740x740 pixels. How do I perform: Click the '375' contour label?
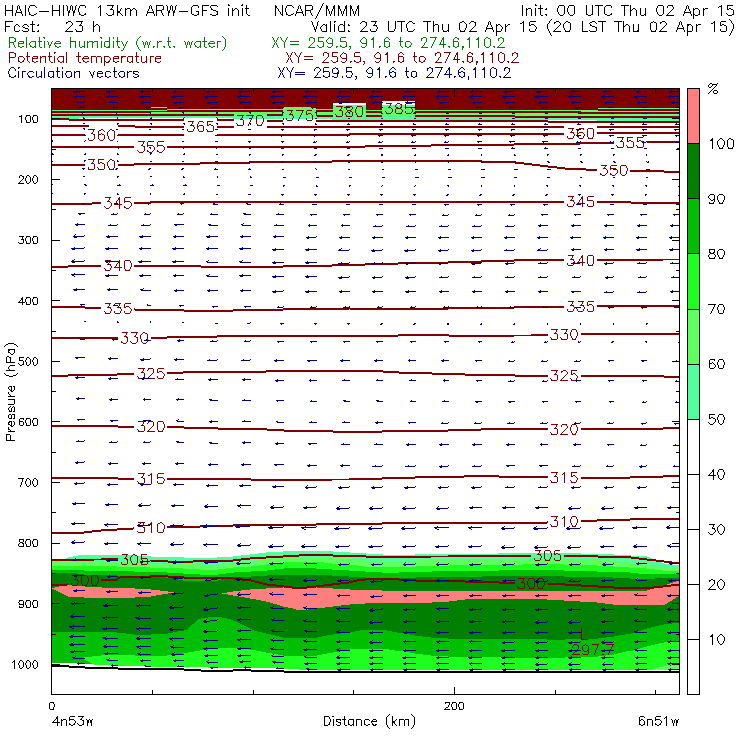point(300,116)
